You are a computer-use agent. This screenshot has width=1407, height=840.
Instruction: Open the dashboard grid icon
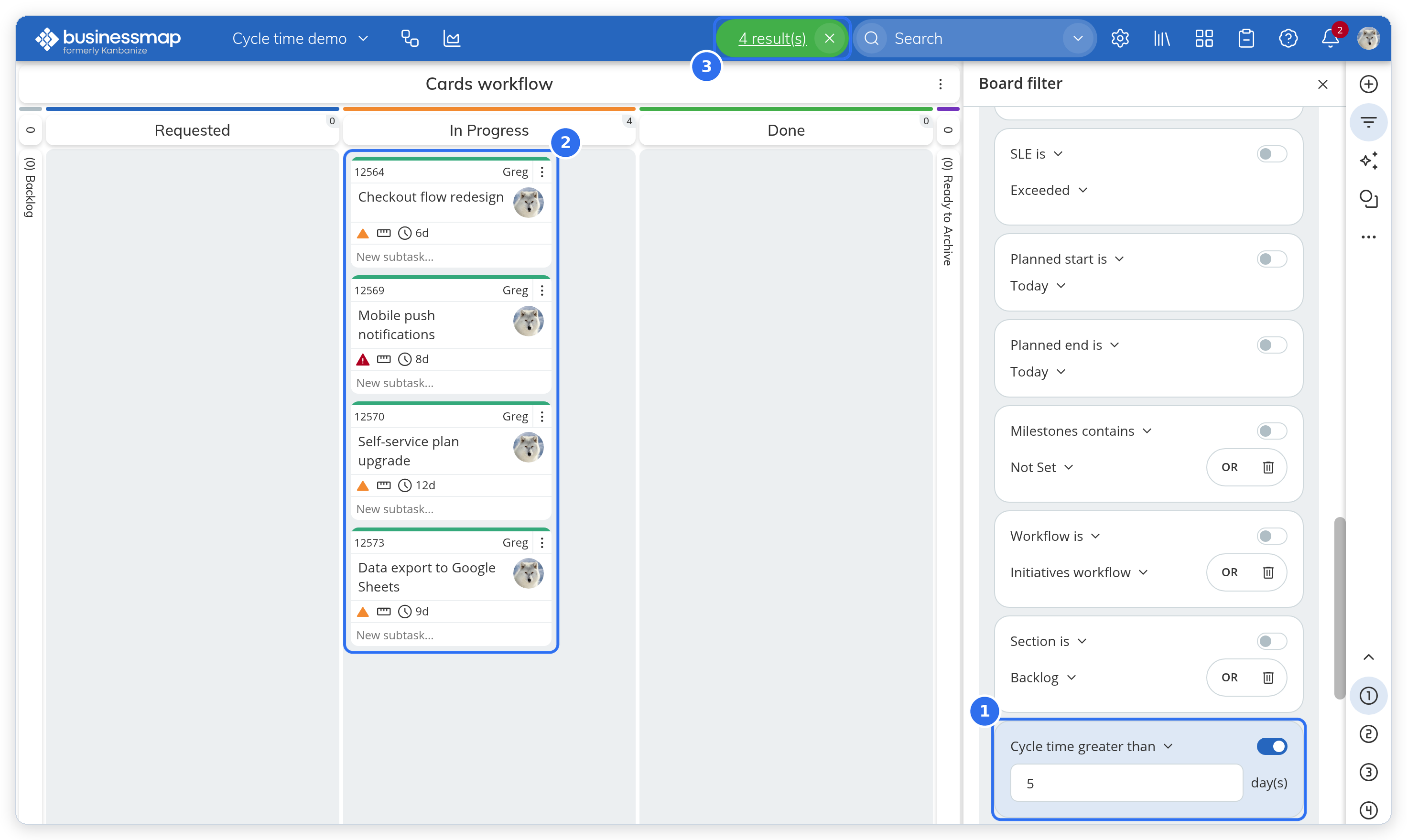pyautogui.click(x=1204, y=39)
